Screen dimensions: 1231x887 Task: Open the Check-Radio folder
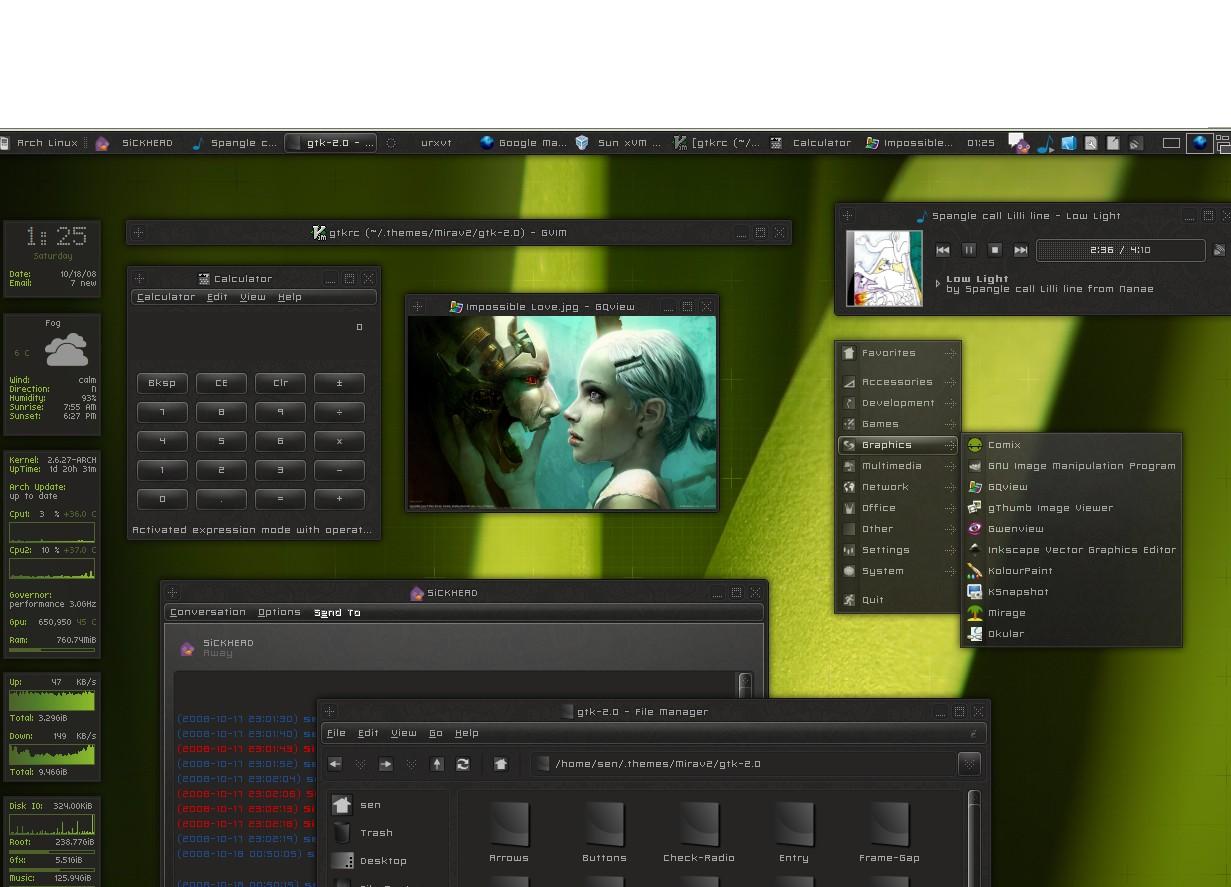[x=699, y=832]
